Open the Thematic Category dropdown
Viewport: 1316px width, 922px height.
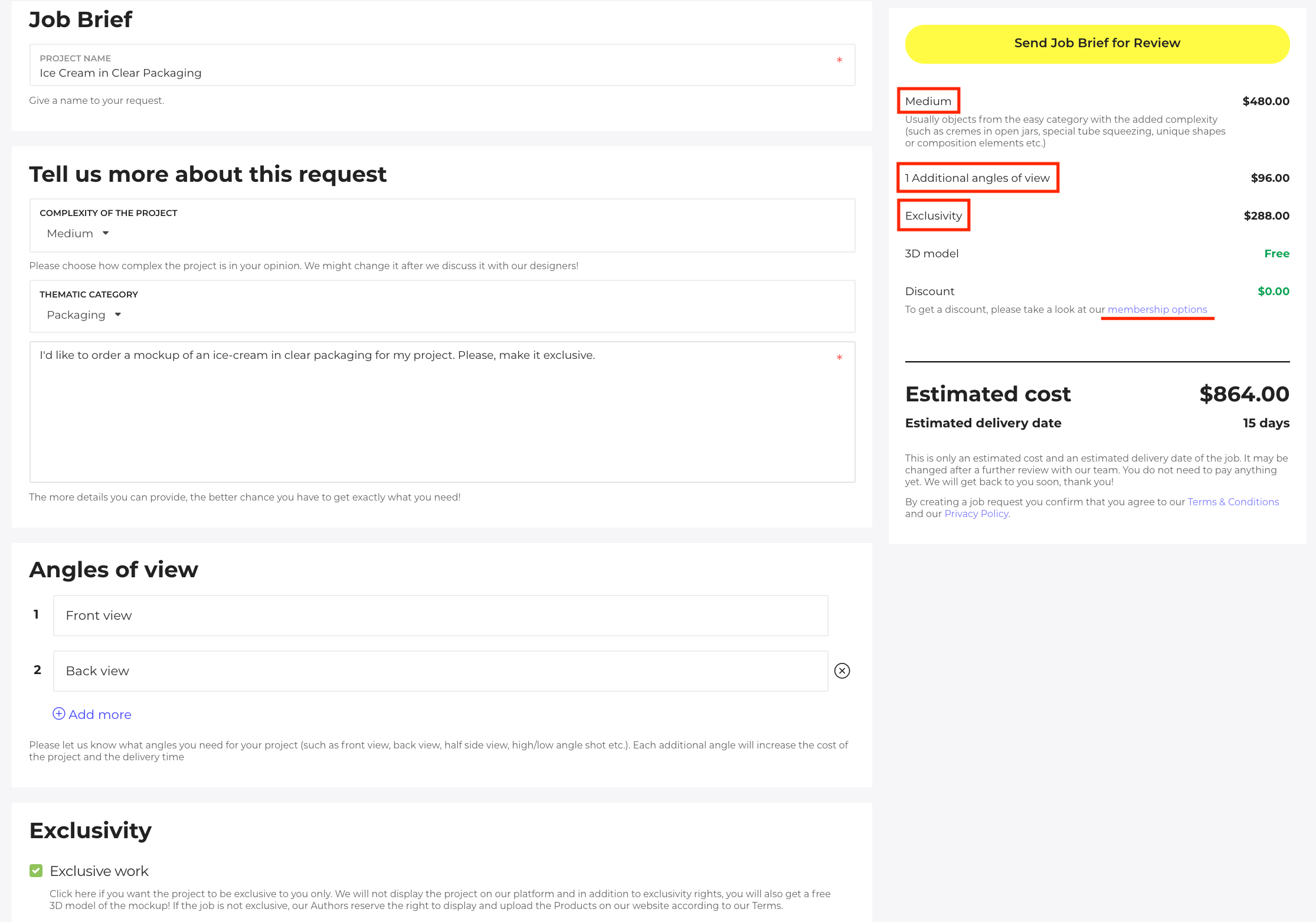(84, 315)
